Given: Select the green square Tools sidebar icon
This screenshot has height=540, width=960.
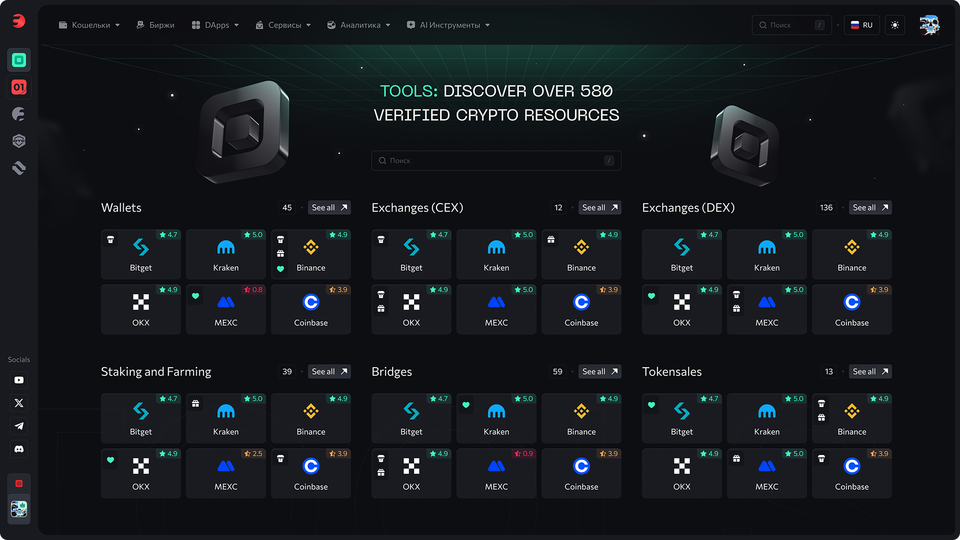Looking at the screenshot, I should [19, 60].
